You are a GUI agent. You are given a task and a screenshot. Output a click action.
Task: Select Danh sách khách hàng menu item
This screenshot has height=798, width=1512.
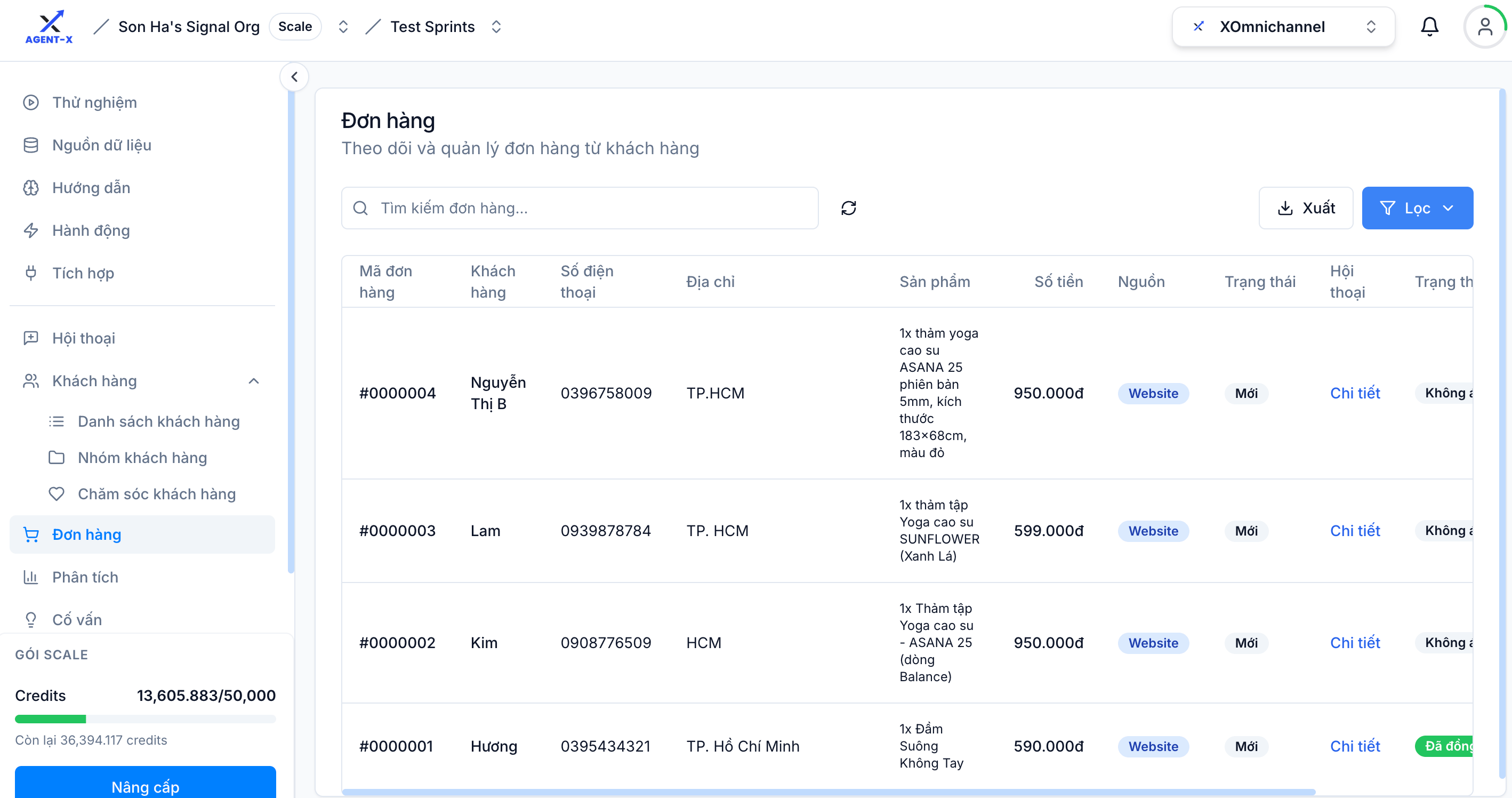click(x=159, y=421)
